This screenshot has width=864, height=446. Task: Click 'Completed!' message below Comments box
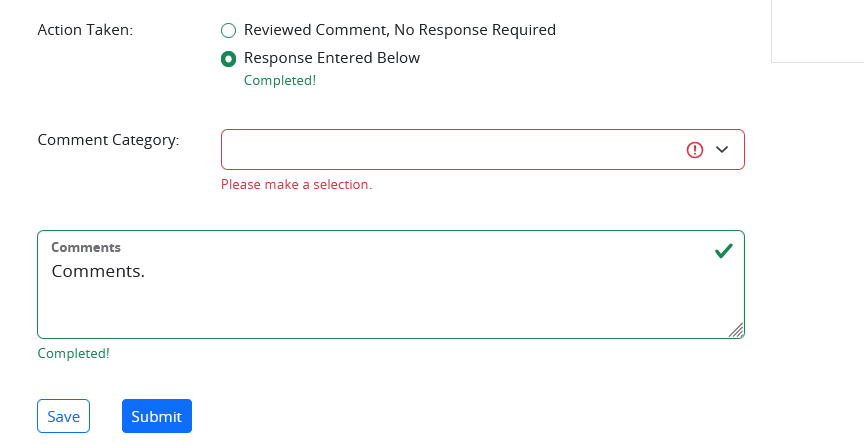pyautogui.click(x=73, y=353)
